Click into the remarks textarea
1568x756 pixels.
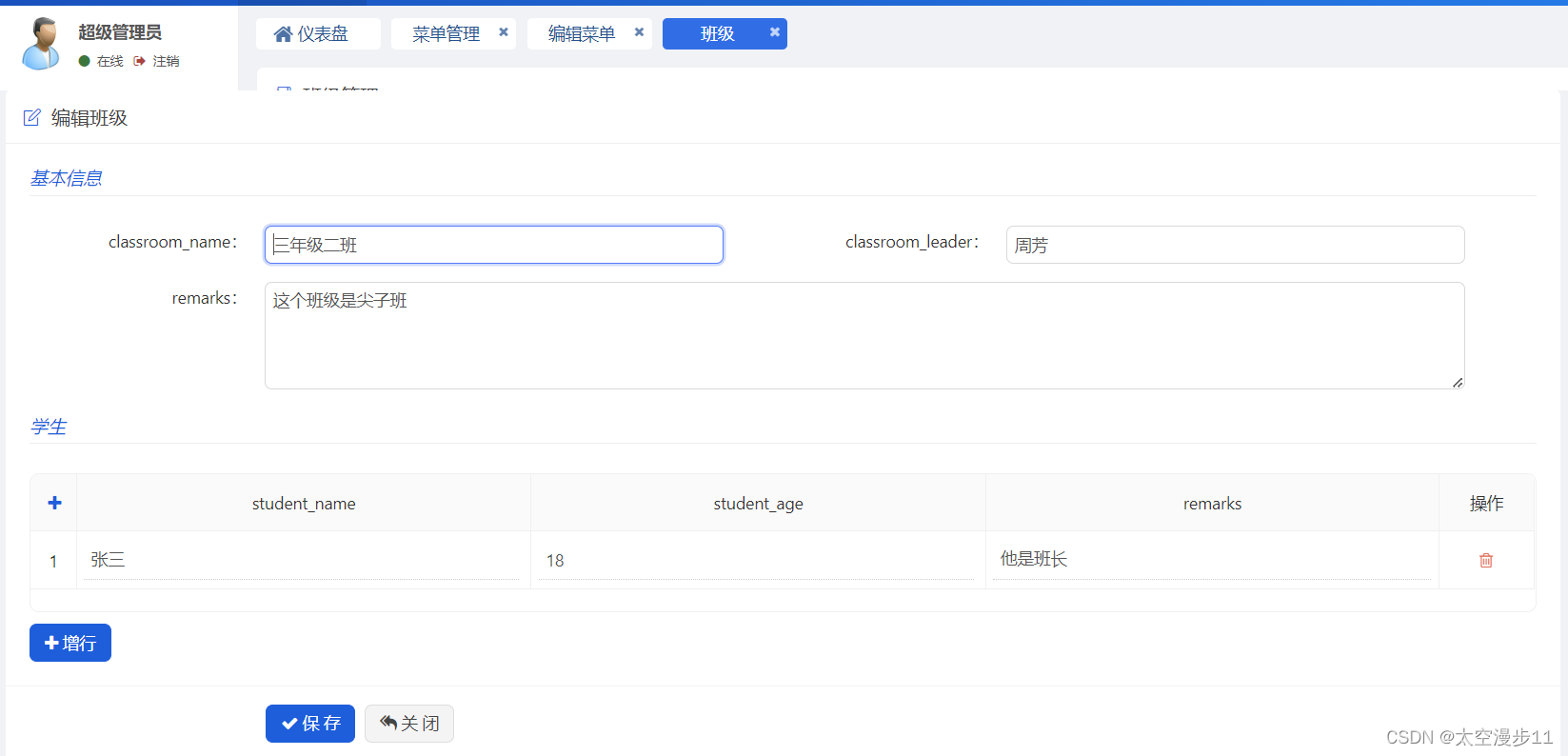tap(864, 335)
